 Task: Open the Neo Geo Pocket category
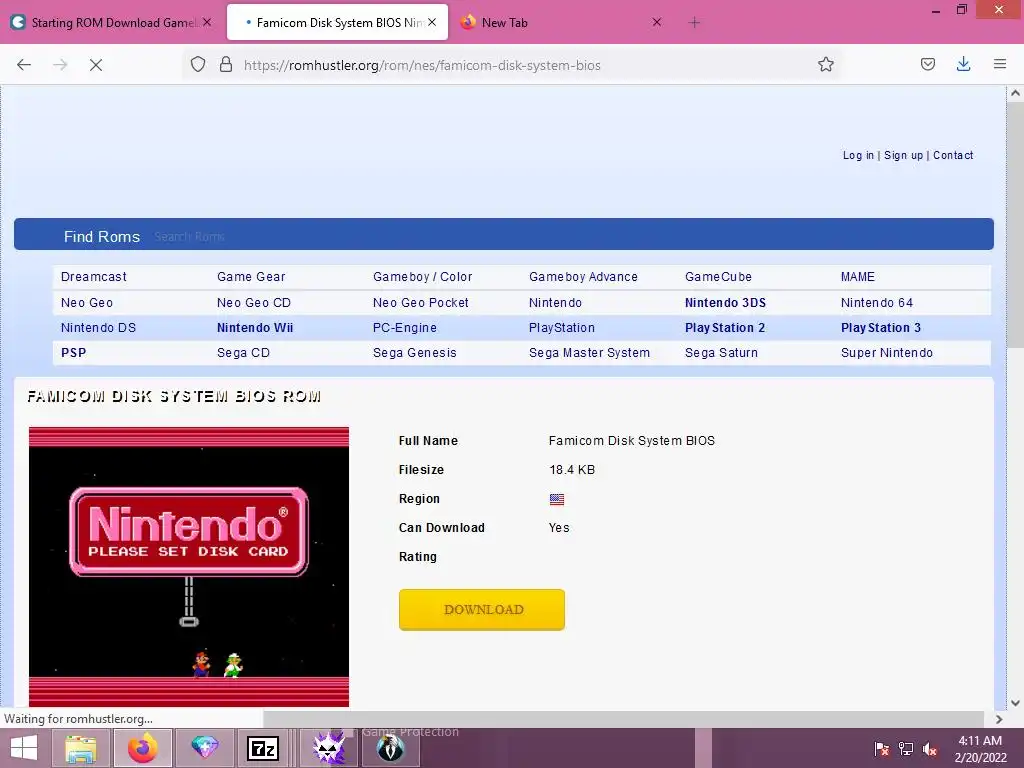(421, 303)
